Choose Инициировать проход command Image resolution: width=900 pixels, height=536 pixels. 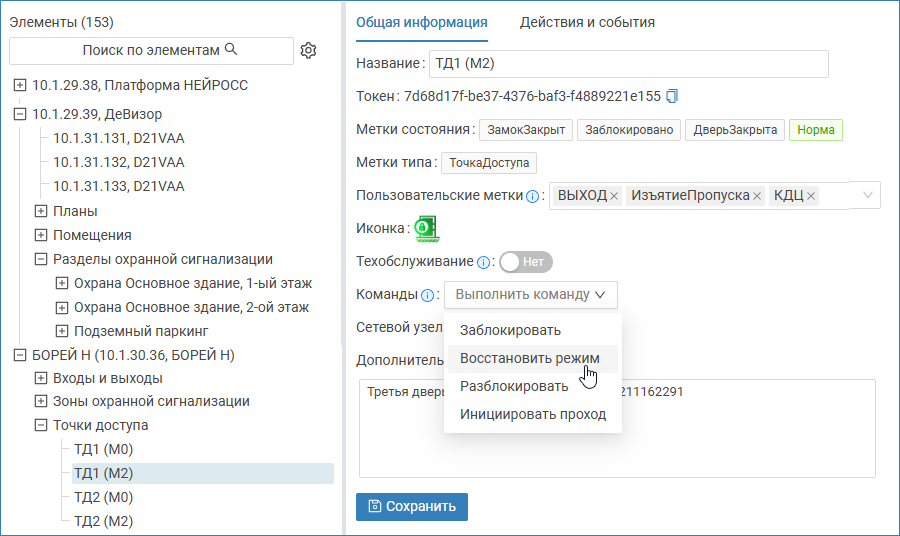point(532,414)
